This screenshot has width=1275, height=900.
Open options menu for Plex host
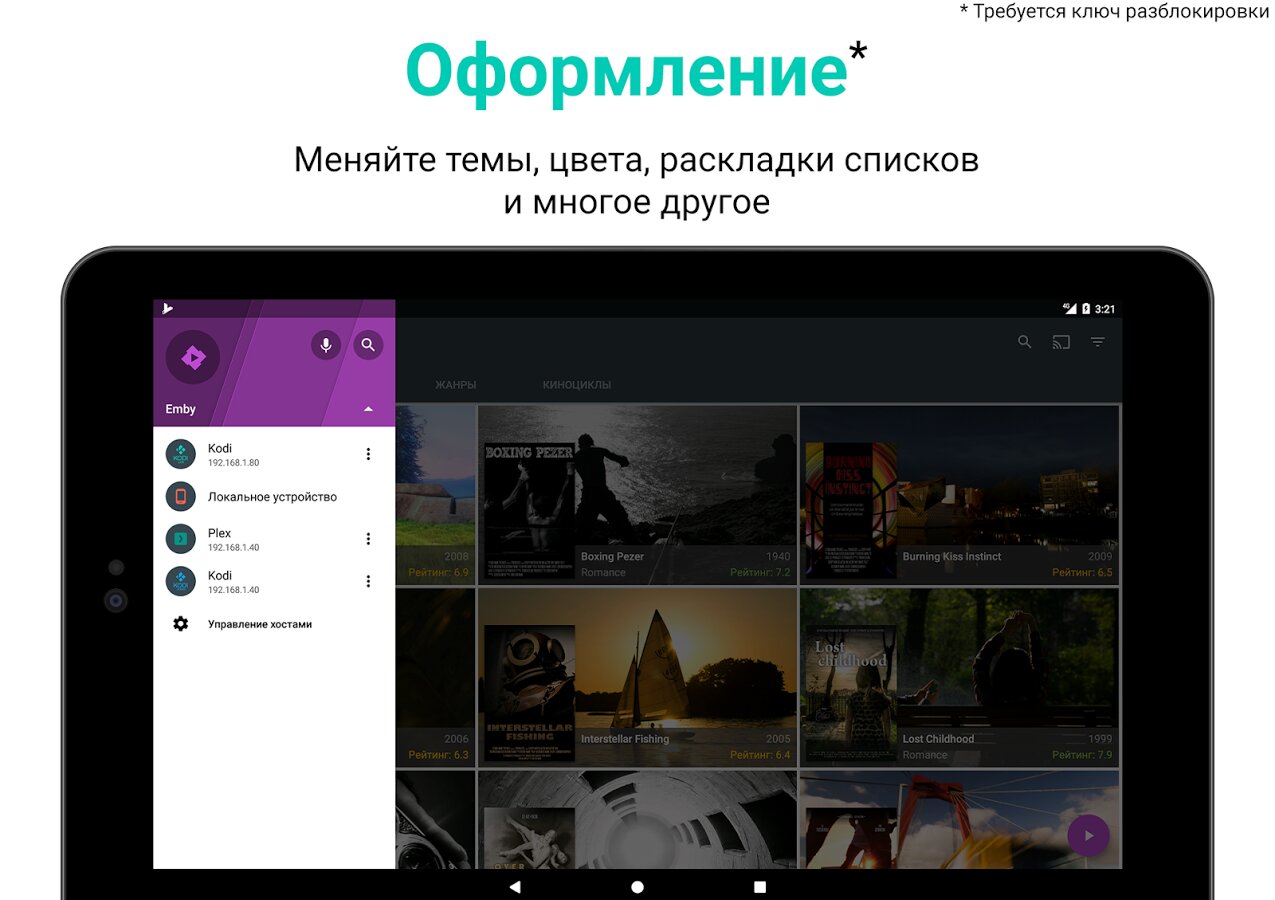click(368, 539)
